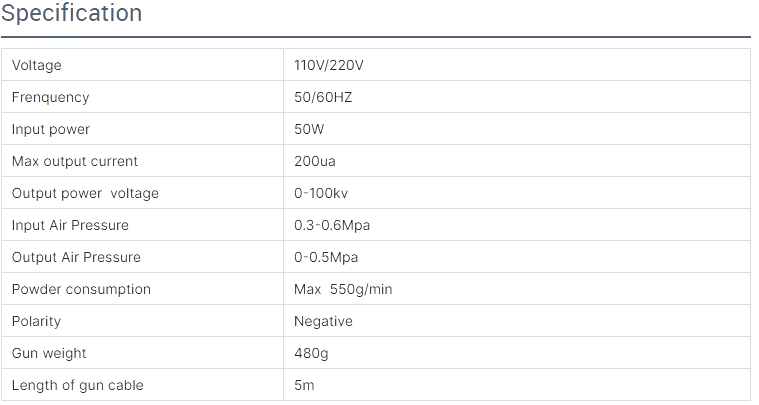Select the 0-0.5Mpa value cell
This screenshot has width=759, height=405.
click(326, 257)
